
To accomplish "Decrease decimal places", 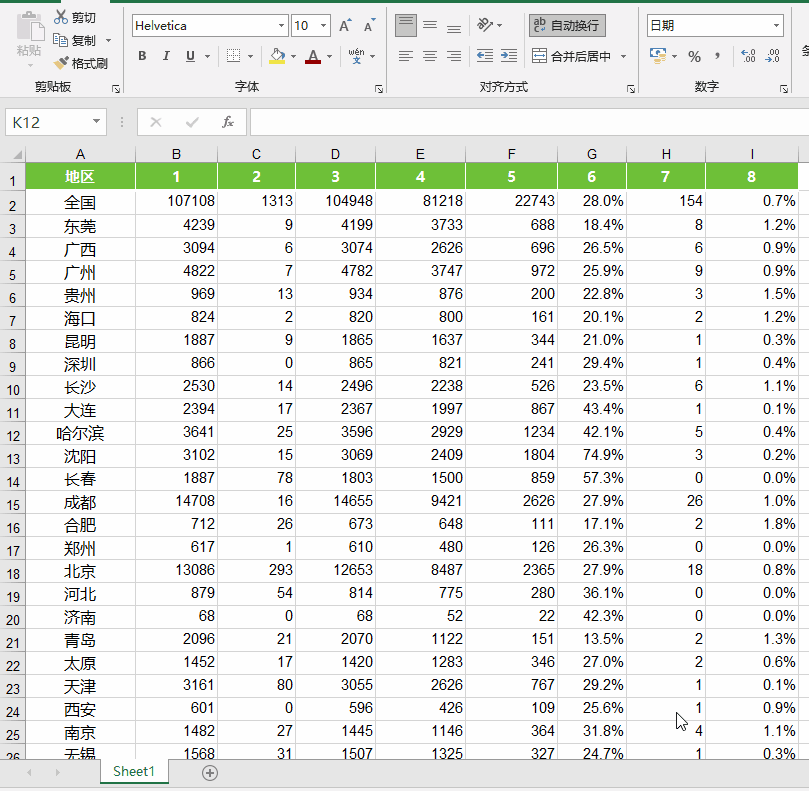I will (x=772, y=56).
